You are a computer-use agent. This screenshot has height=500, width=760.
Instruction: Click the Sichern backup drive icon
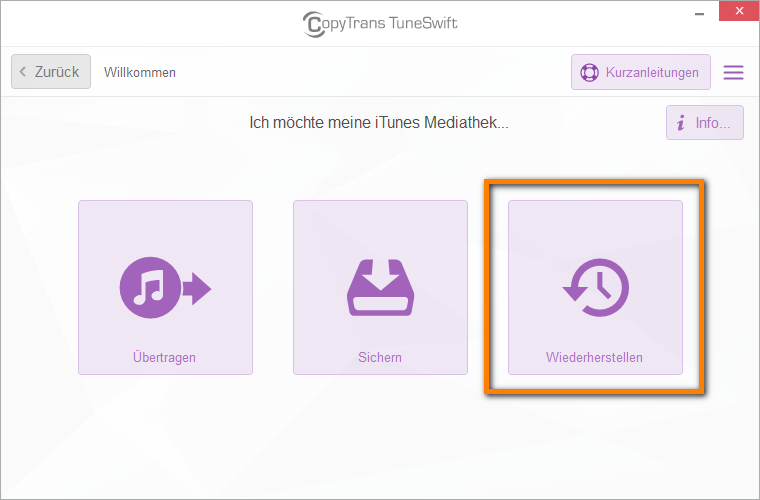pyautogui.click(x=380, y=287)
